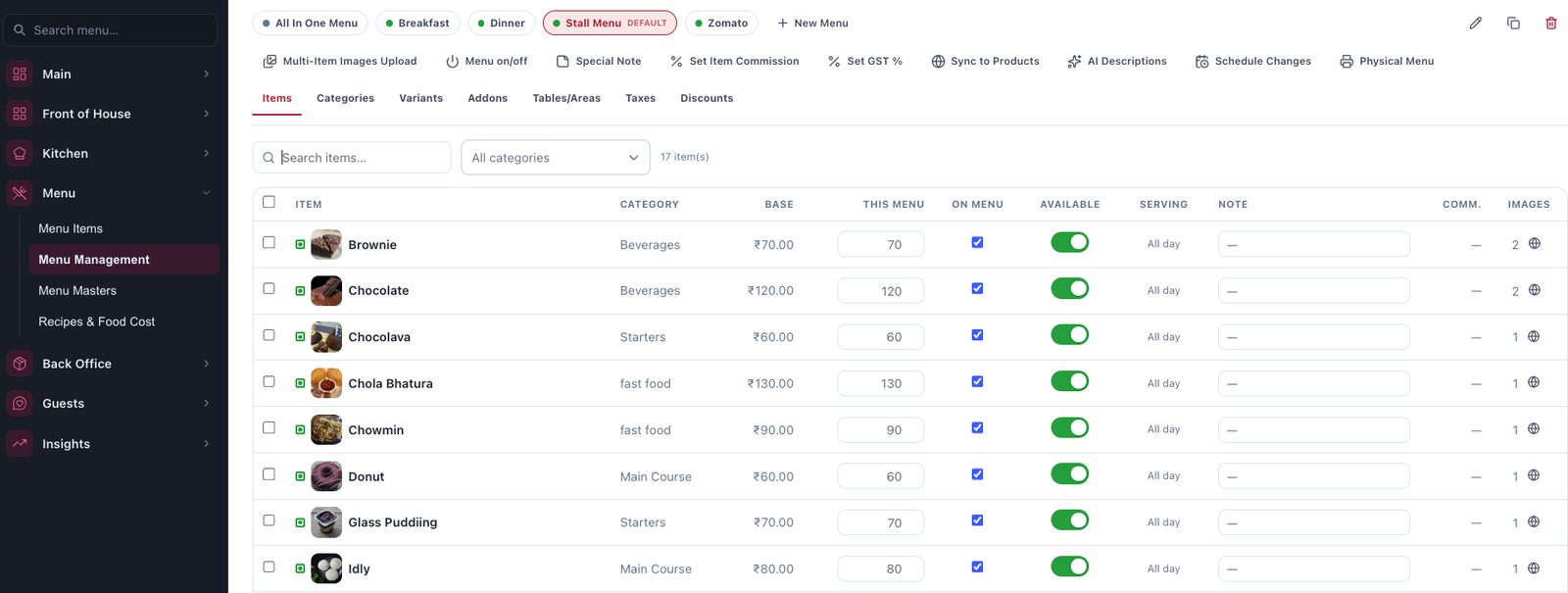The image size is (1568, 593).
Task: Toggle Available switch for Glass Puddiing
Action: [x=1069, y=520]
